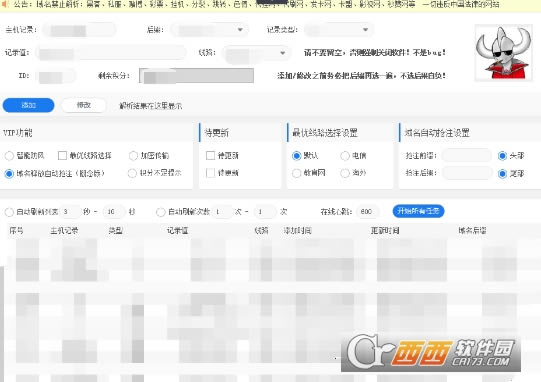The height and width of the screenshot is (382, 541).
Task: Open the 线路 line dropdown
Action: pos(256,53)
